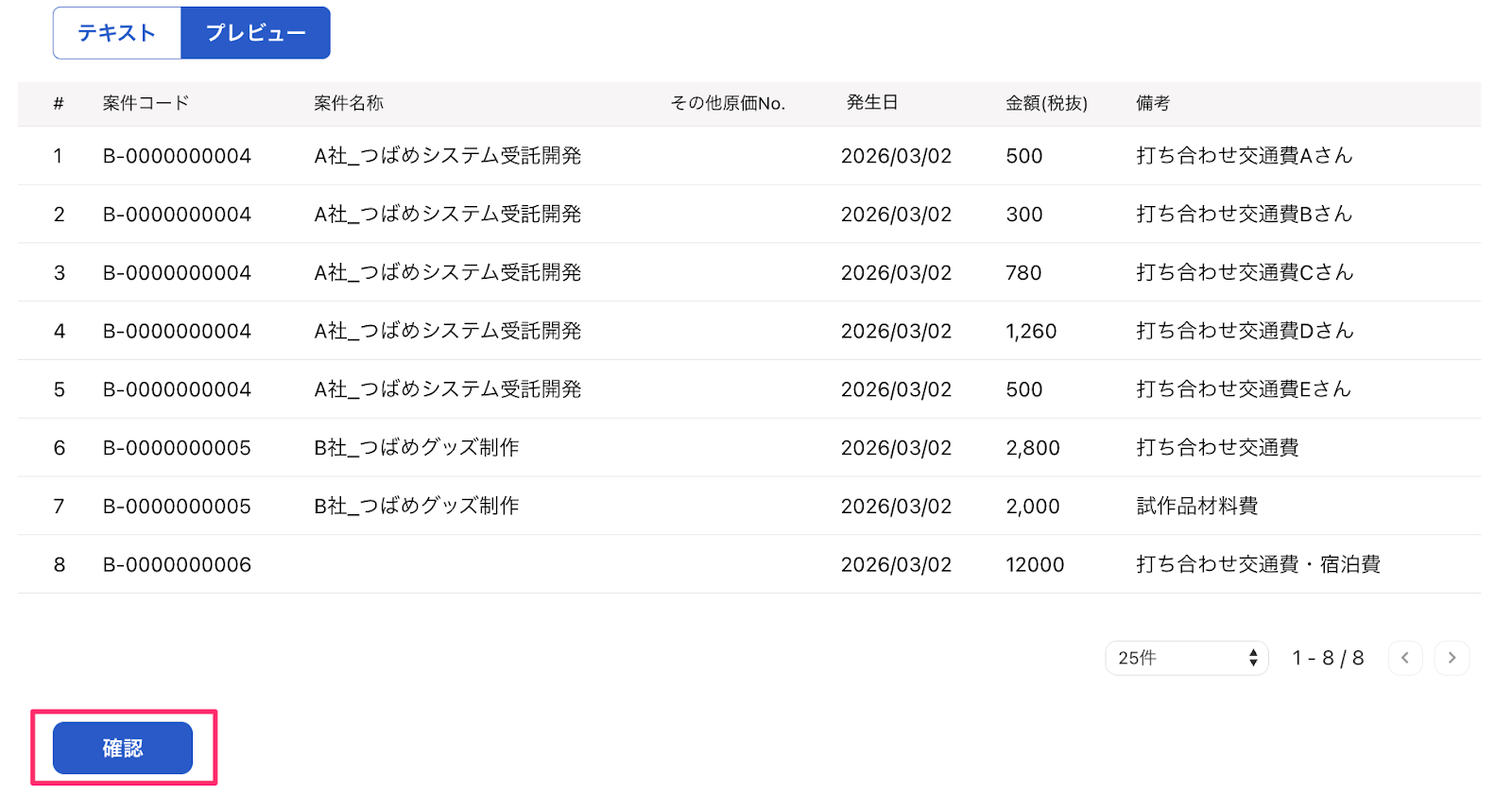Click the 金額(税抜) column header
The image size is (1512, 793).
(x=1046, y=103)
